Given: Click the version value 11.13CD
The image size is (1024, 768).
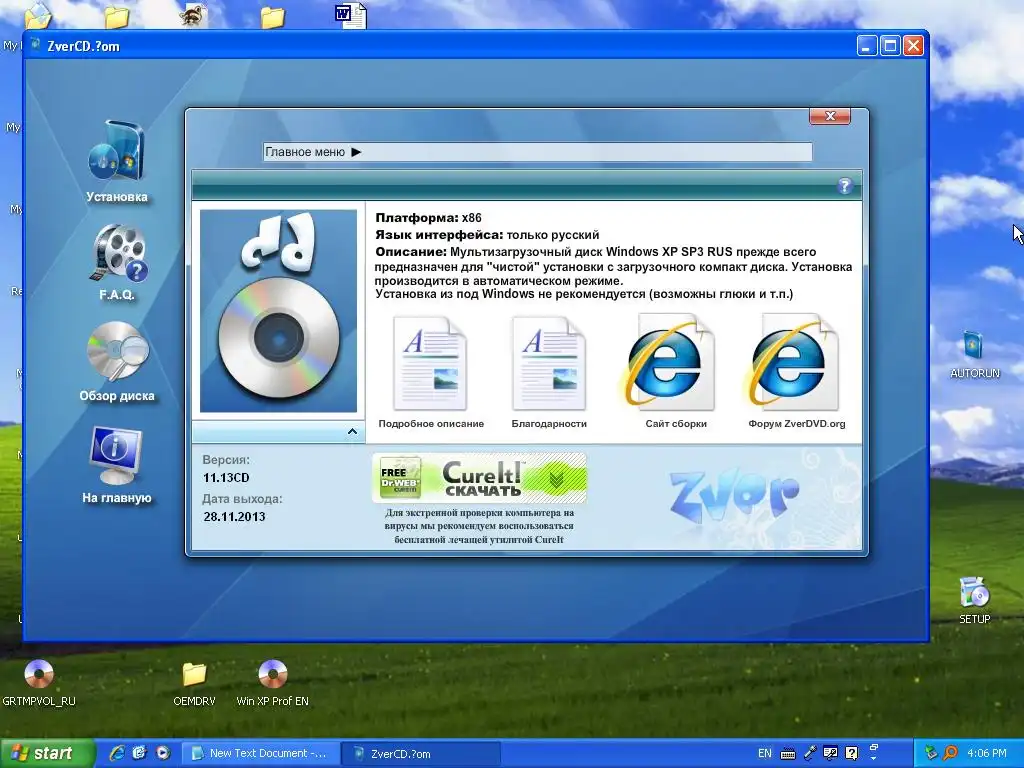Looking at the screenshot, I should pos(226,477).
